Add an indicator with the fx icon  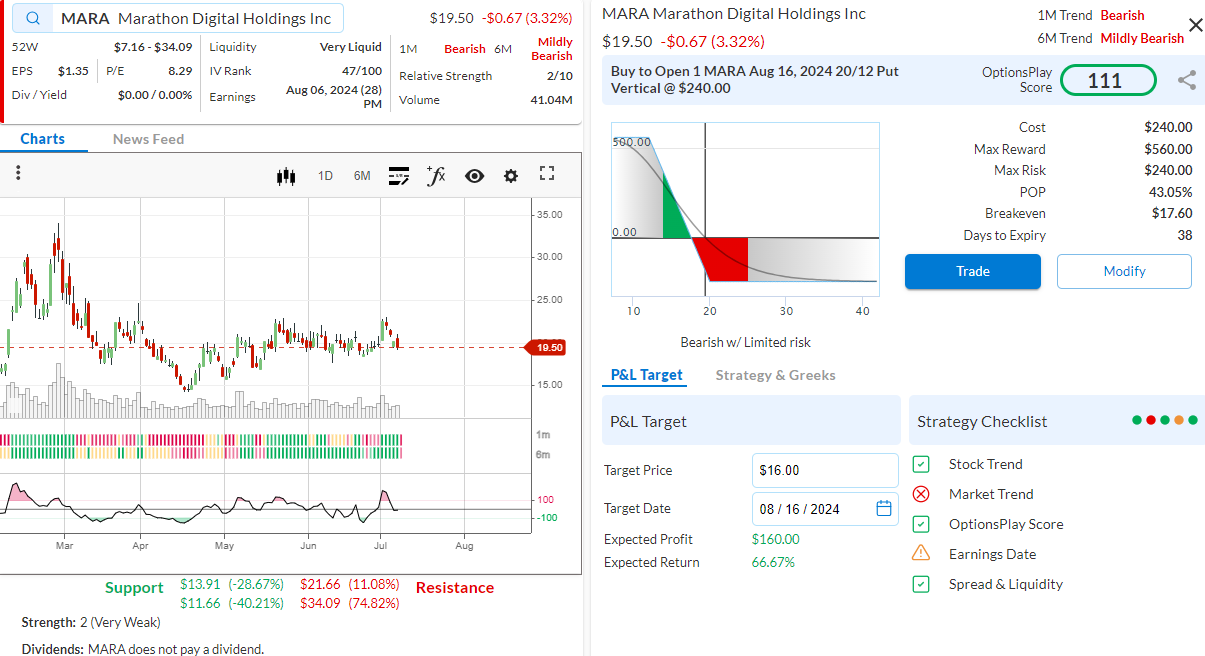tap(436, 176)
